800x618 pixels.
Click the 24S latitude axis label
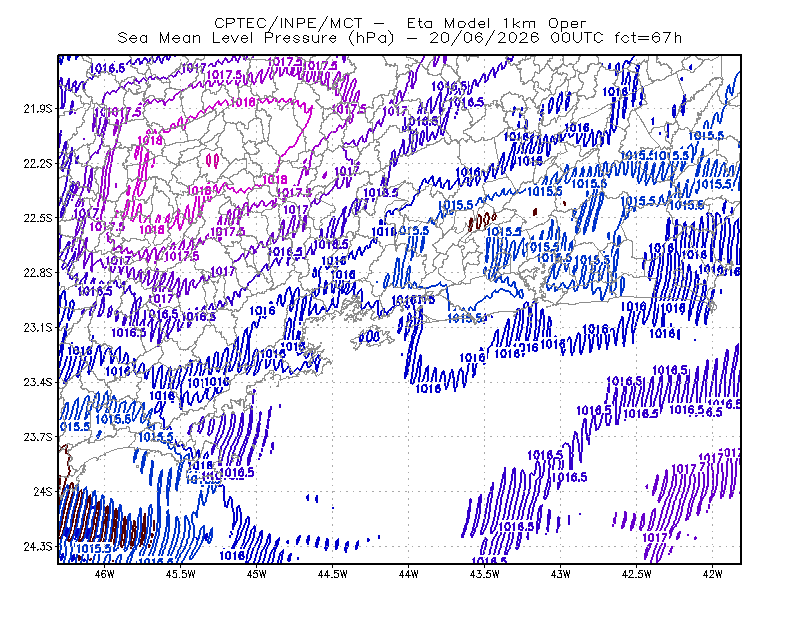(x=43, y=491)
